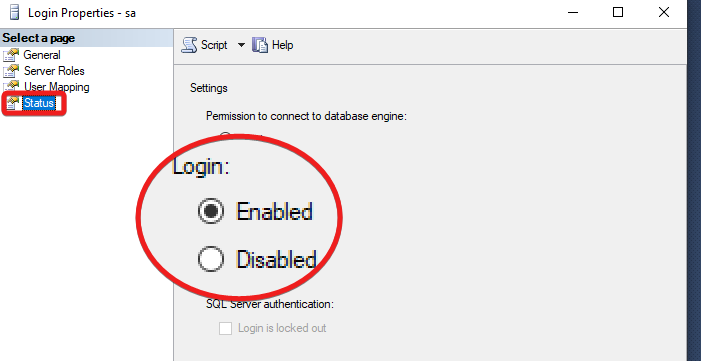Click the Script scroll icon in toolbar
The image size is (701, 361).
tap(189, 45)
